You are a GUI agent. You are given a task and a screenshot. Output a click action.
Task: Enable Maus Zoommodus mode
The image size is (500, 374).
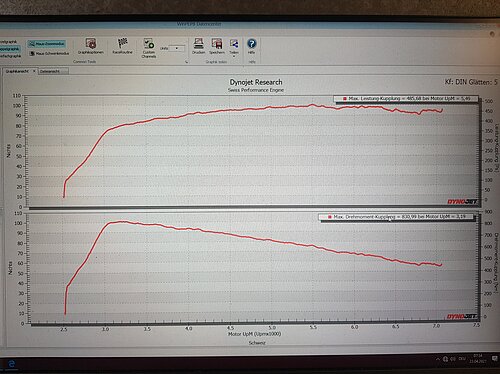(x=47, y=44)
